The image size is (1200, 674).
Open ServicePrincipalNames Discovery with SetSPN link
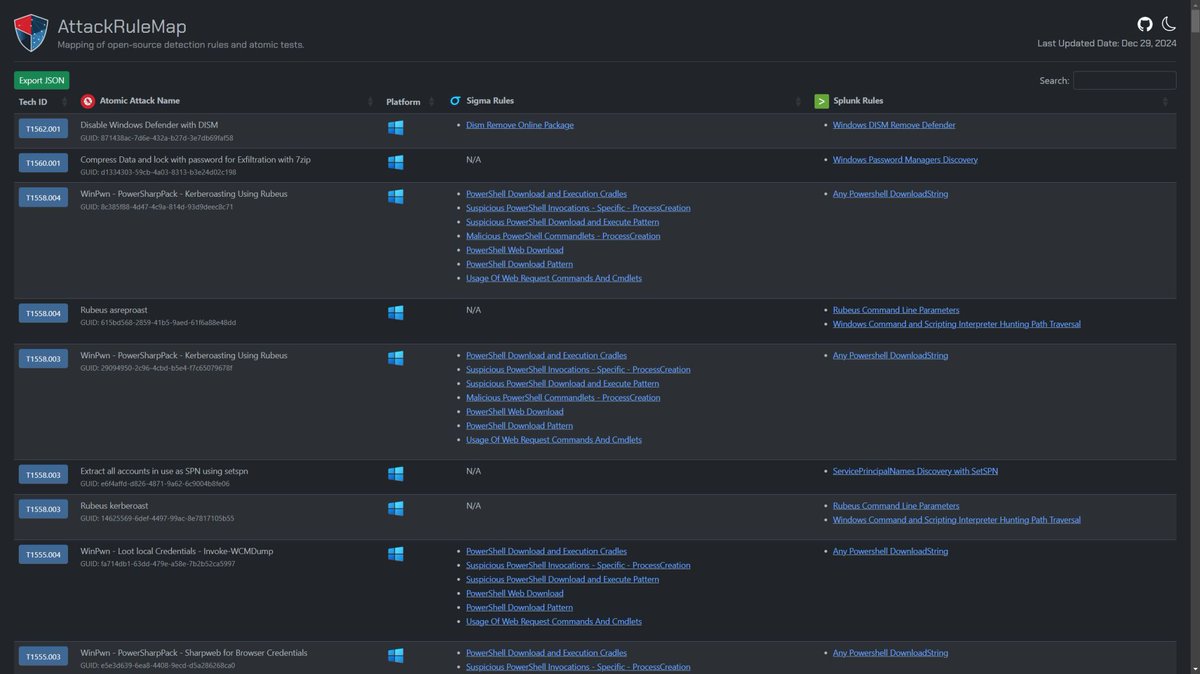pyautogui.click(x=915, y=471)
